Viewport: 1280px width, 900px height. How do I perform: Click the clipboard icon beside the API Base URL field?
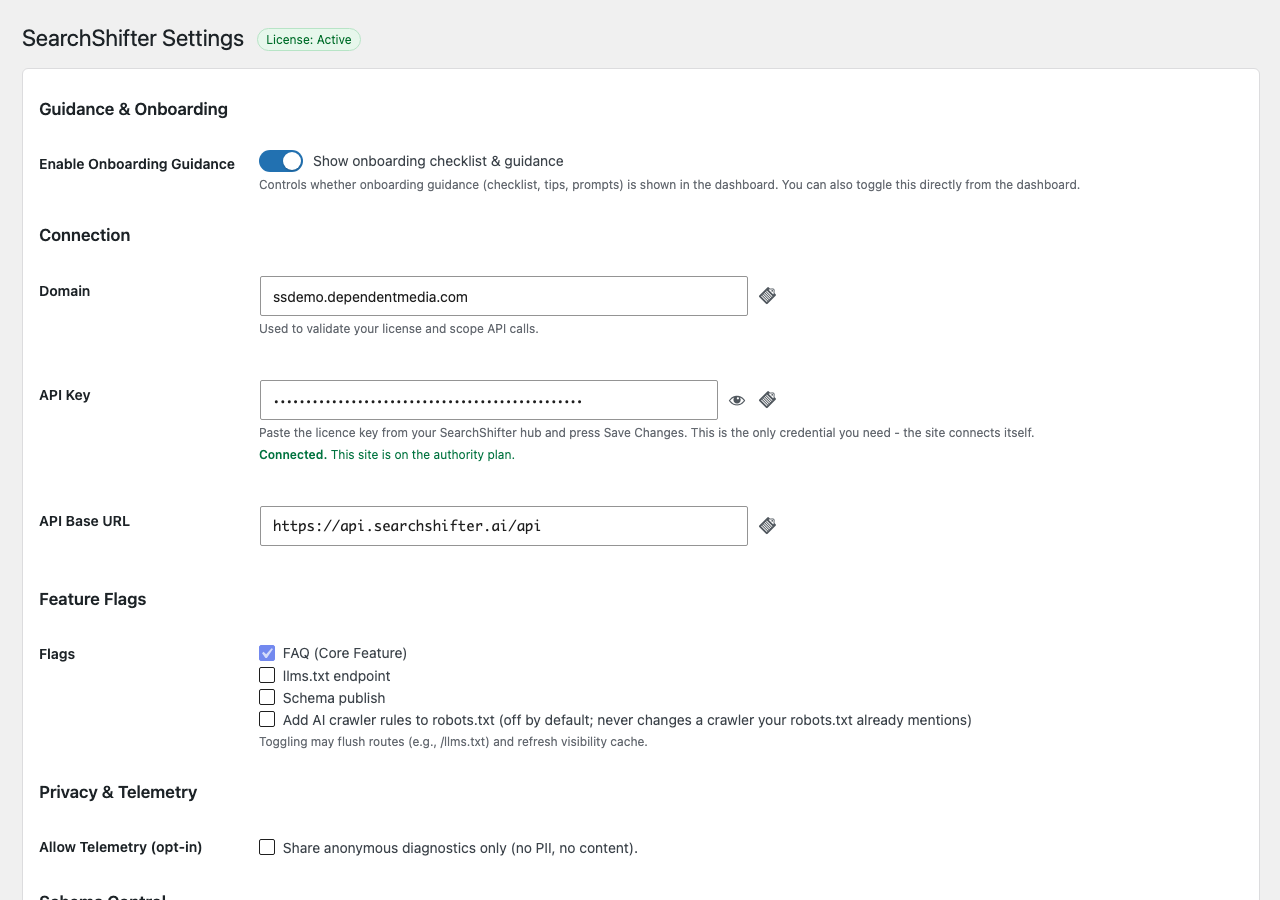click(x=767, y=526)
